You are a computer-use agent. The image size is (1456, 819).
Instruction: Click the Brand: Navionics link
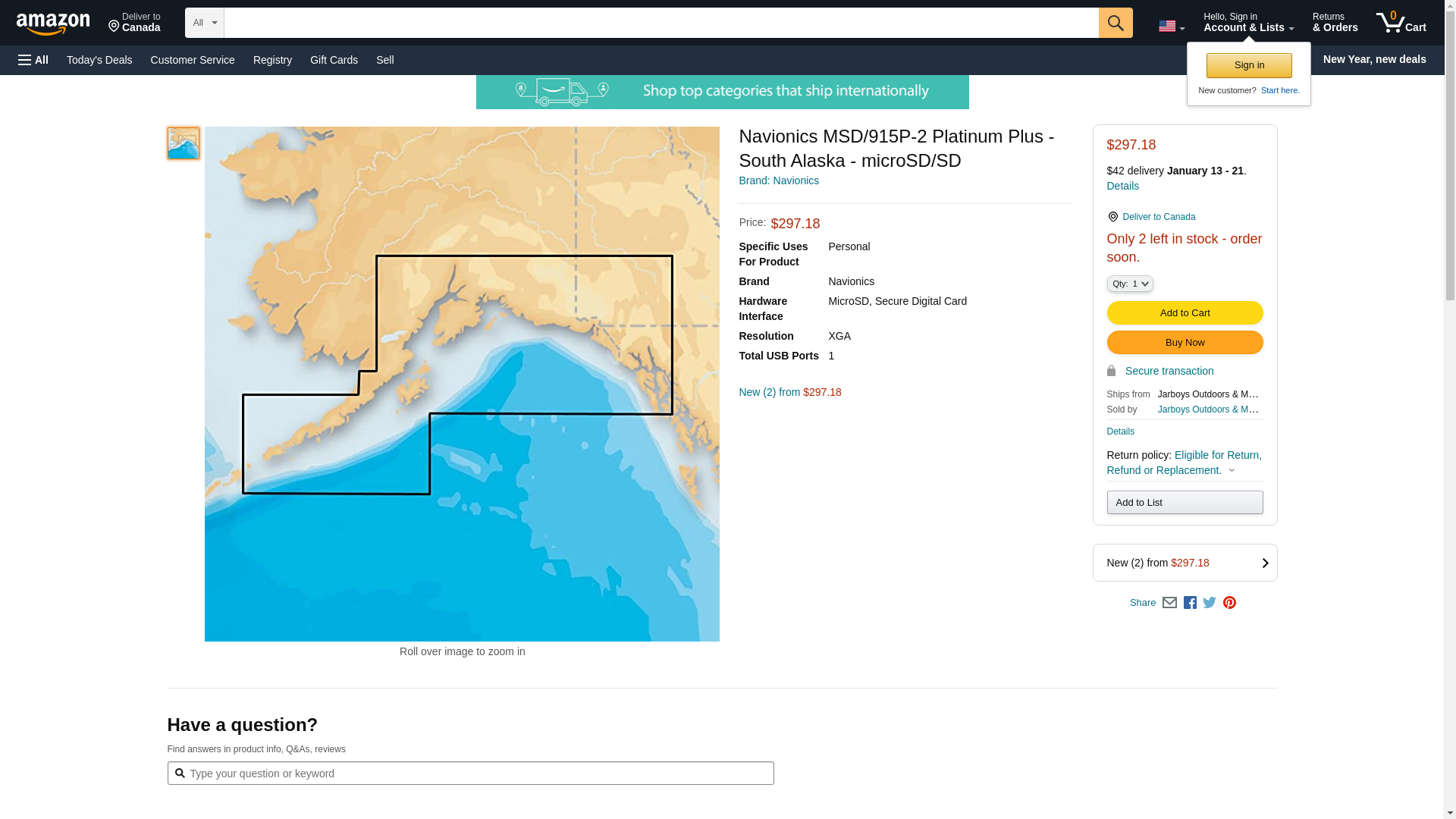[x=779, y=180]
